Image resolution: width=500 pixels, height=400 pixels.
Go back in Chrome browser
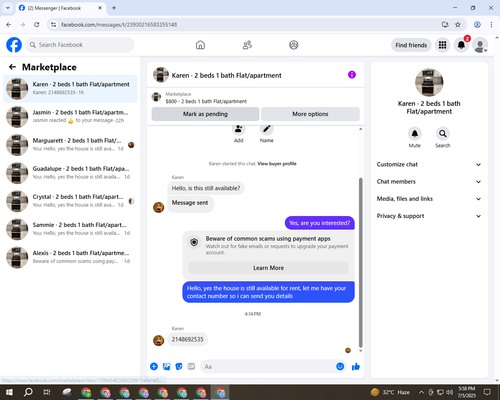(9, 25)
